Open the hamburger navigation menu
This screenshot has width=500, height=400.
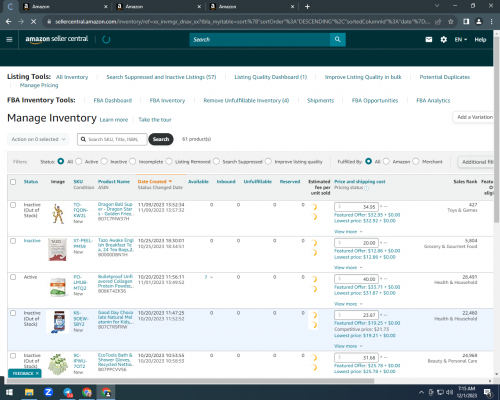pos(9,39)
